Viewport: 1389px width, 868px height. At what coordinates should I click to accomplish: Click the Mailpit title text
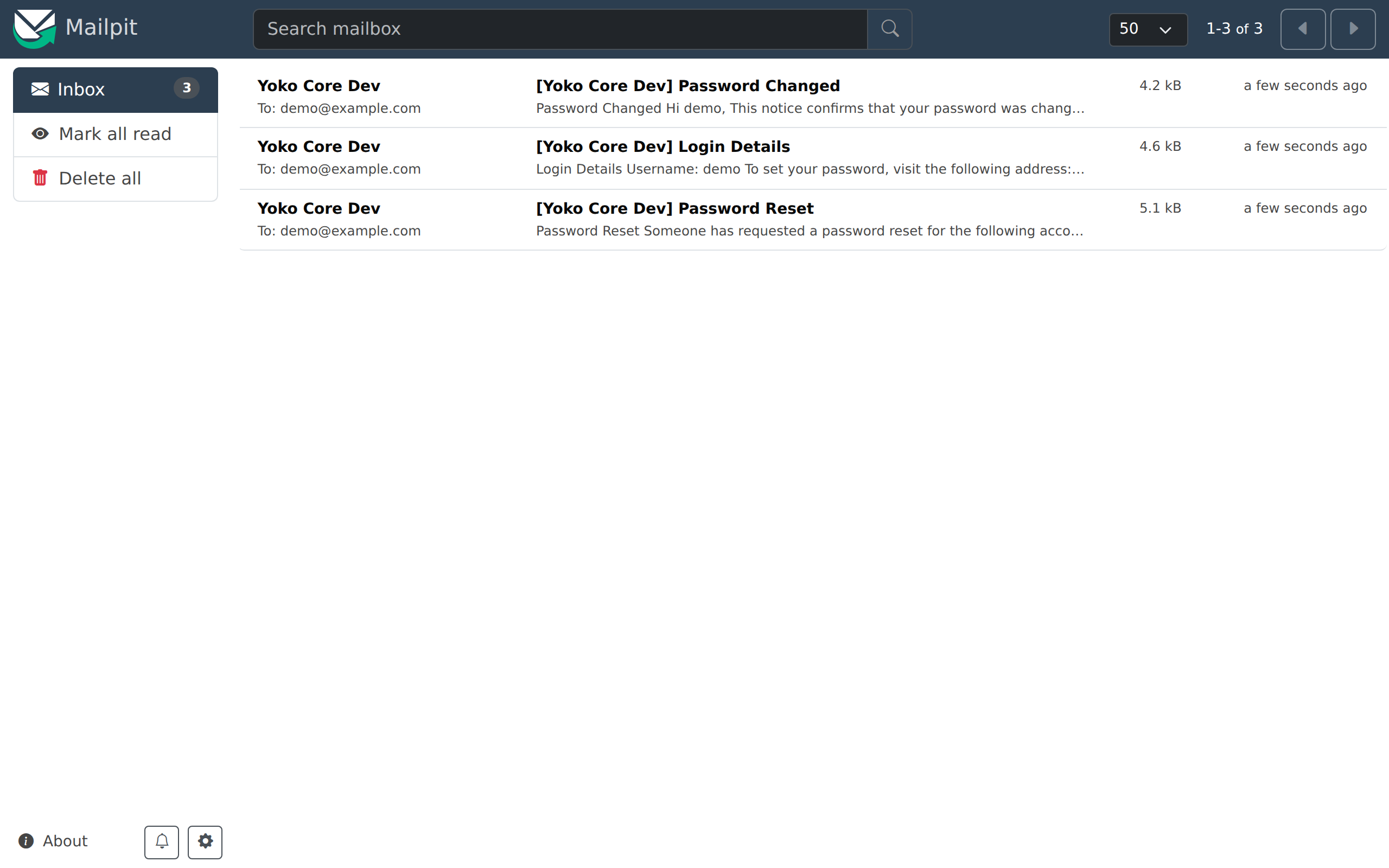click(101, 27)
